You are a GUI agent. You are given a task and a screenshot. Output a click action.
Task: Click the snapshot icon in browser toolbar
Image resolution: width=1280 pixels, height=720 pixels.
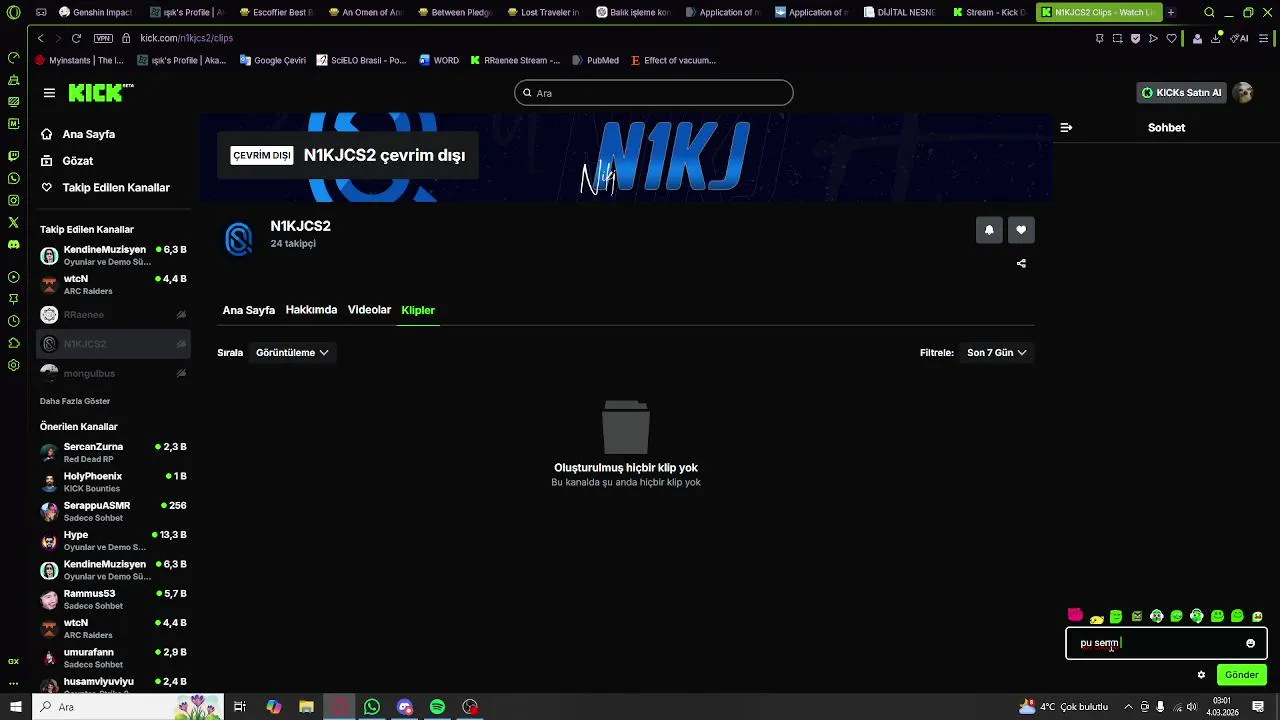click(1117, 38)
